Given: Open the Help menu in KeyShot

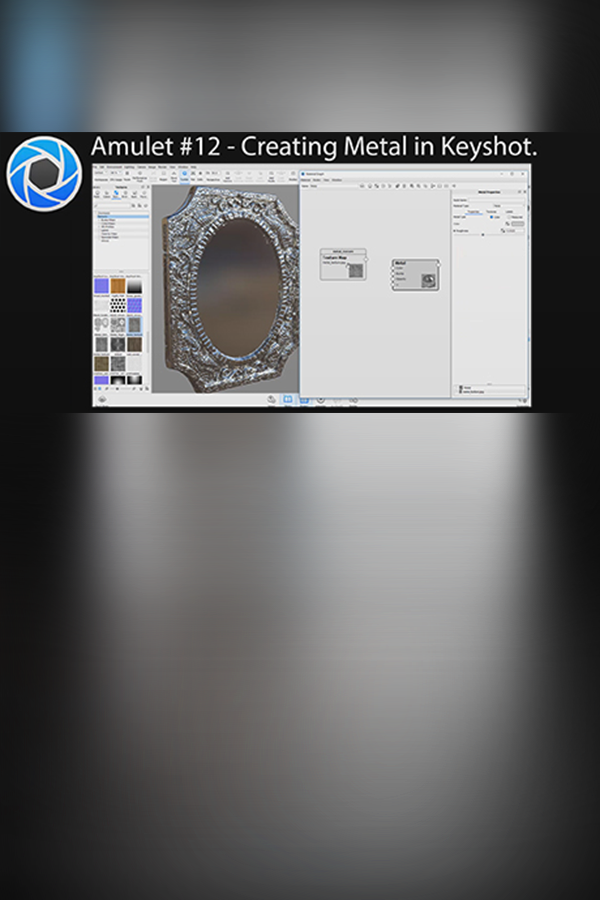Looking at the screenshot, I should (193, 167).
